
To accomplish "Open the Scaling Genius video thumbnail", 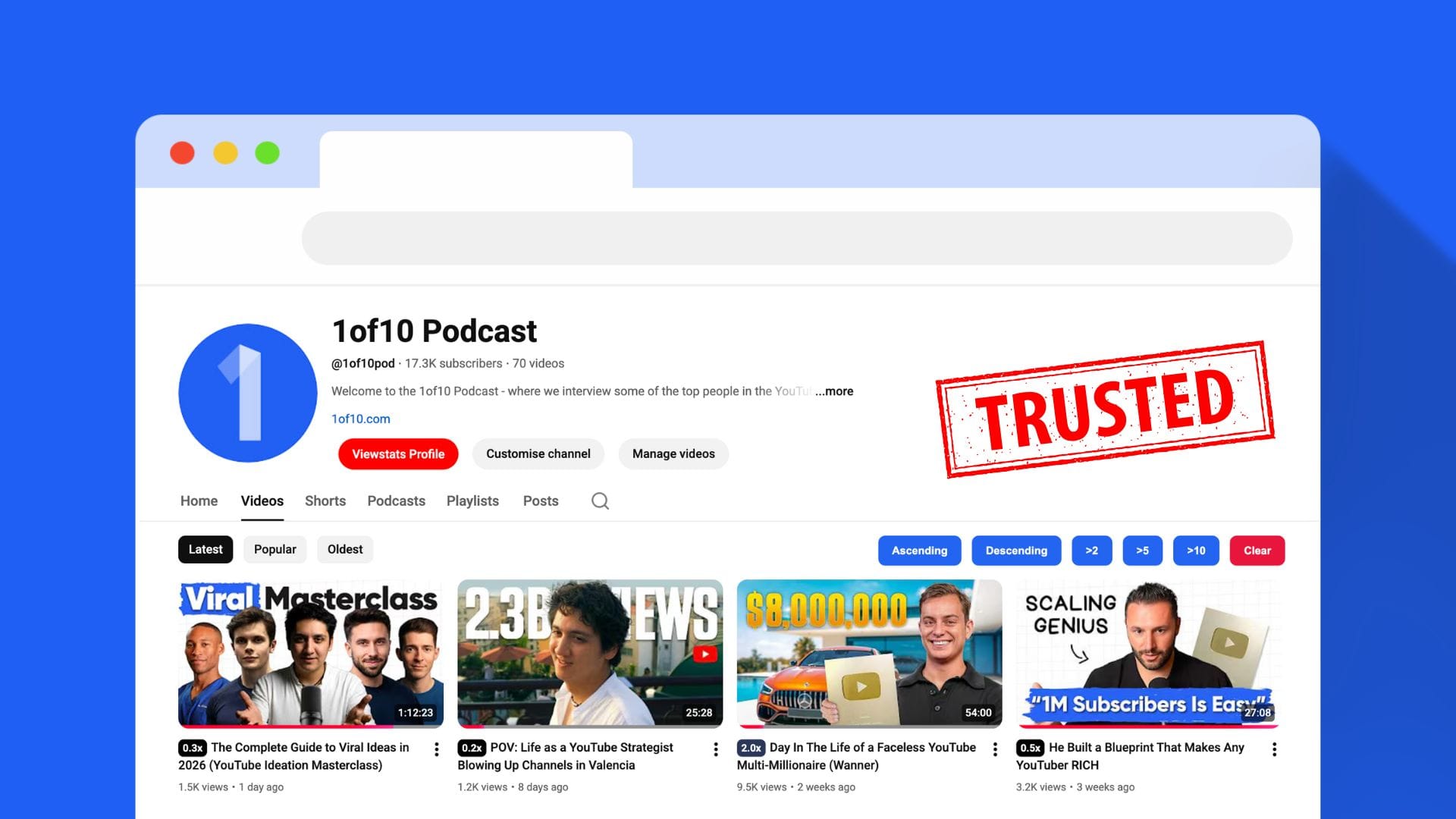I will click(x=1148, y=654).
